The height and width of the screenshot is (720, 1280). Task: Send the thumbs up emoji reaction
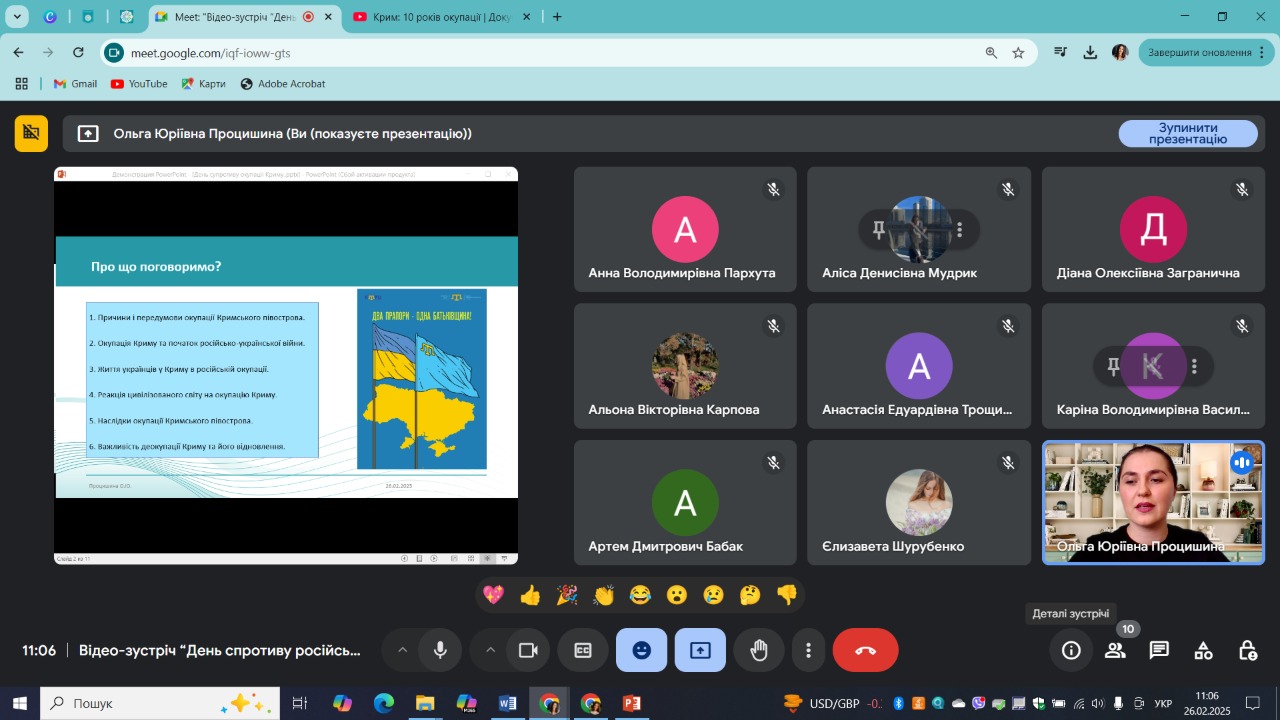tap(530, 595)
